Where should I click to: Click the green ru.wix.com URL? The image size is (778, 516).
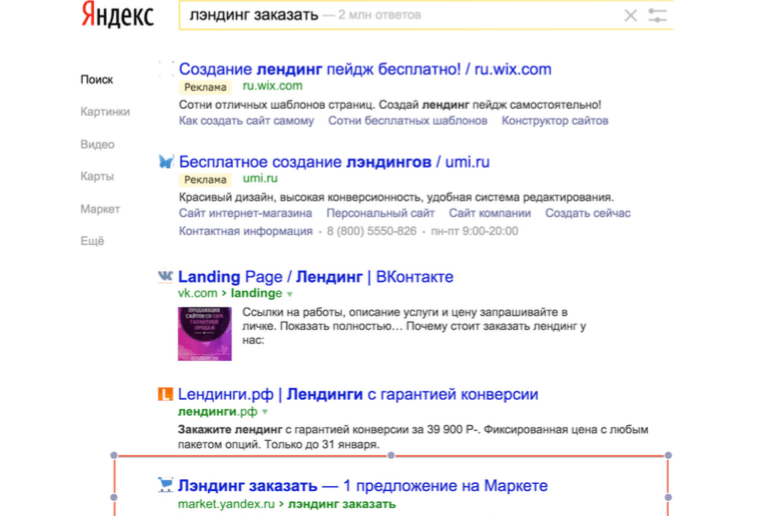[x=272, y=86]
